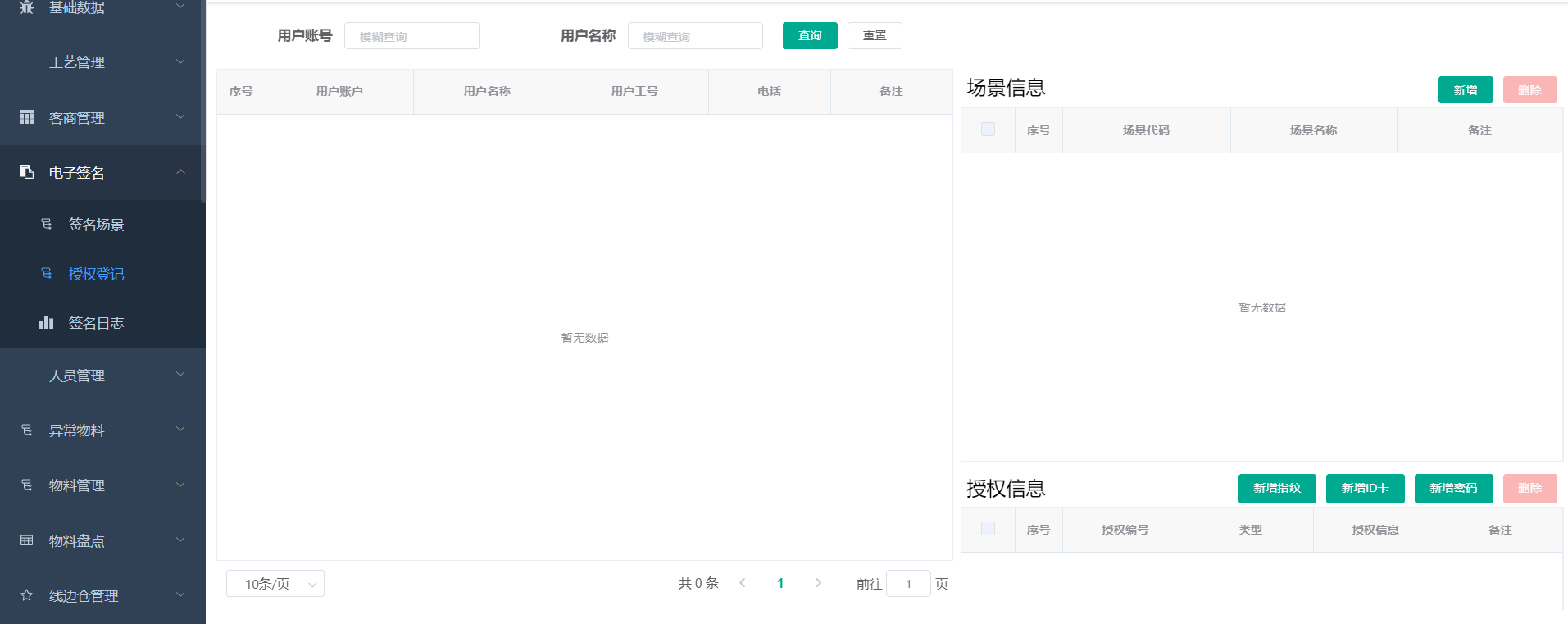
Task: Expand the 客商管理 menu chevron
Action: (180, 117)
